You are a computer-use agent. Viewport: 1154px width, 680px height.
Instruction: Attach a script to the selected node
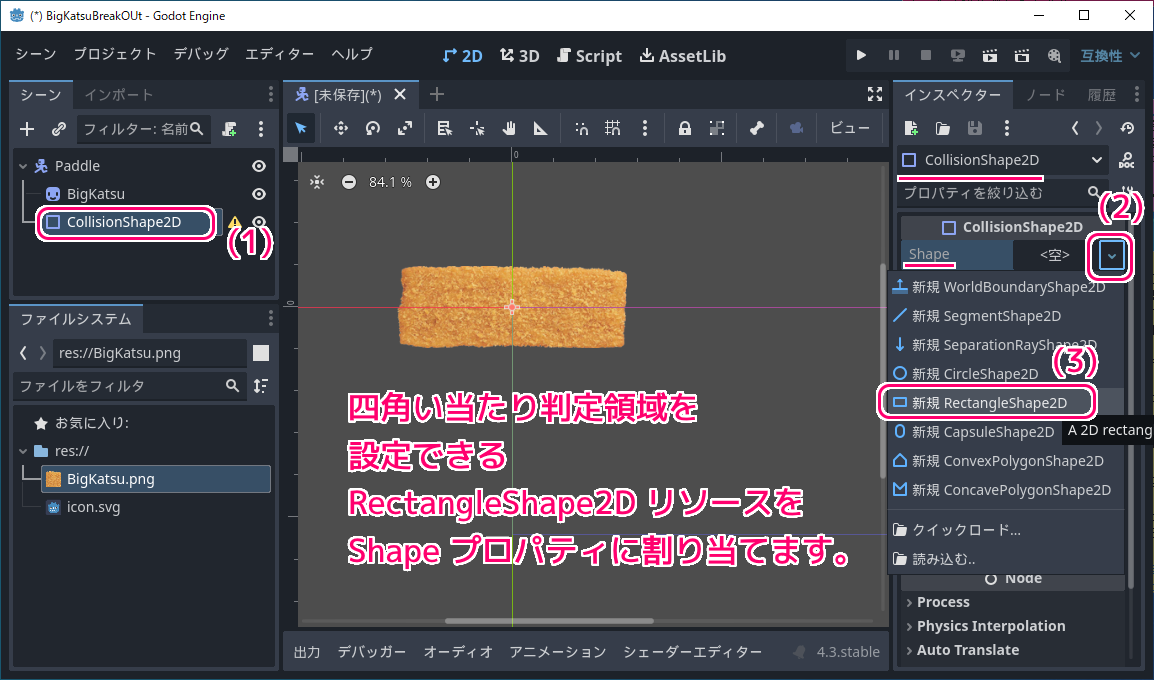(230, 129)
